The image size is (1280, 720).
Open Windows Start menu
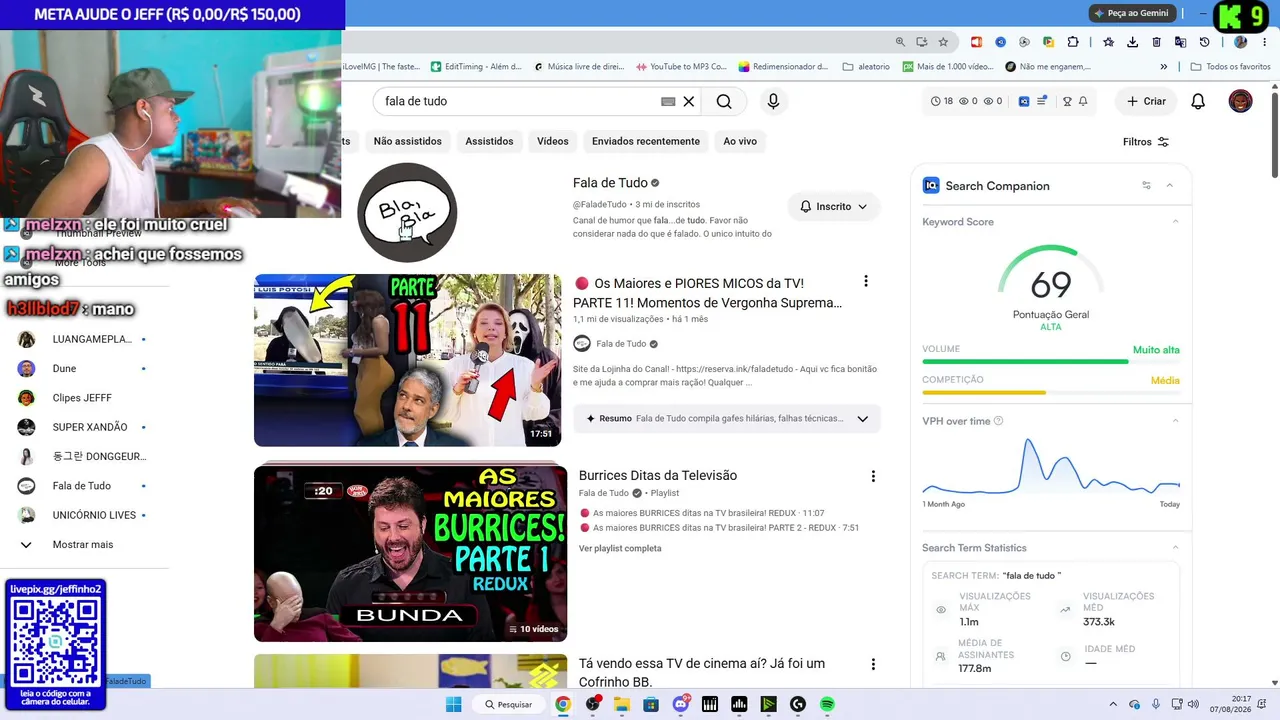pyautogui.click(x=453, y=704)
